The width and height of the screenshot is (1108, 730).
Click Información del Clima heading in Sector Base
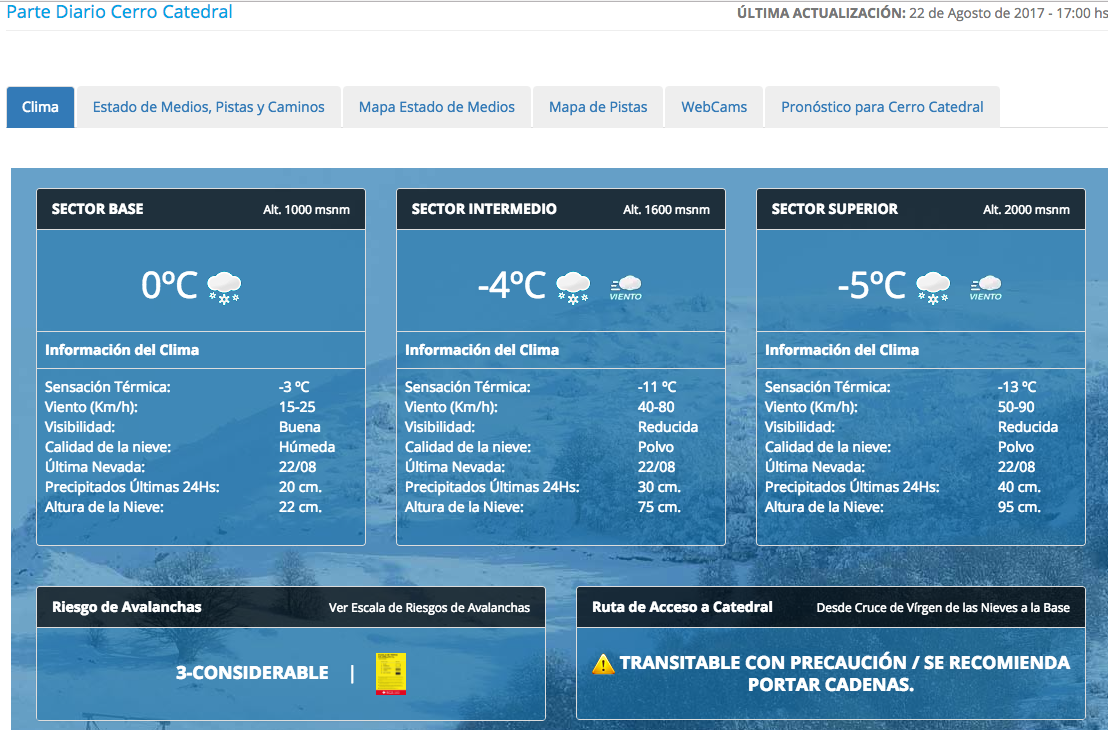(122, 350)
